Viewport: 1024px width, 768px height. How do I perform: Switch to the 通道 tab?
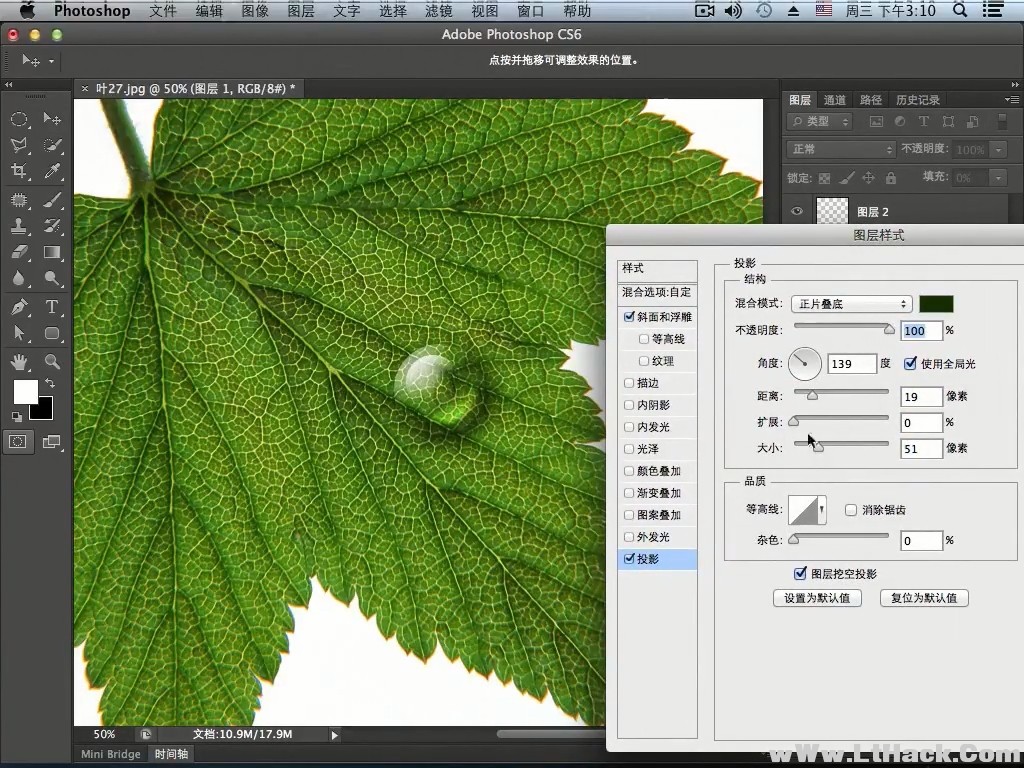836,99
